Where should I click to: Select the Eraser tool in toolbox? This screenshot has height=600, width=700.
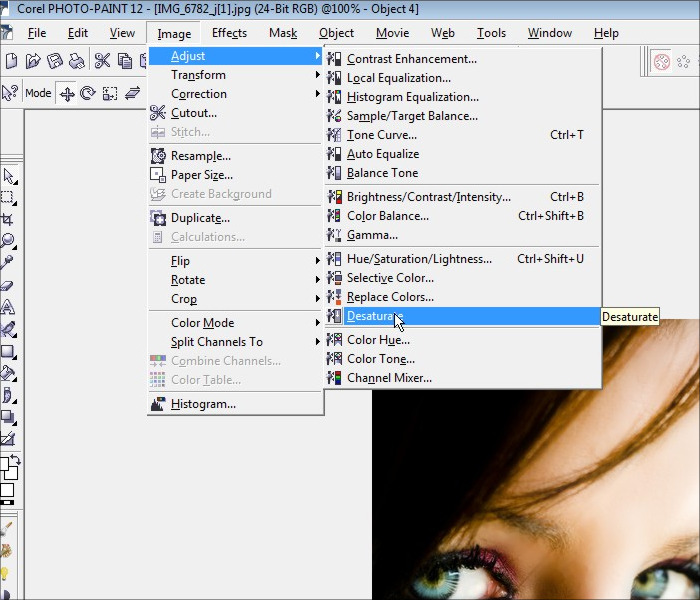(8, 285)
